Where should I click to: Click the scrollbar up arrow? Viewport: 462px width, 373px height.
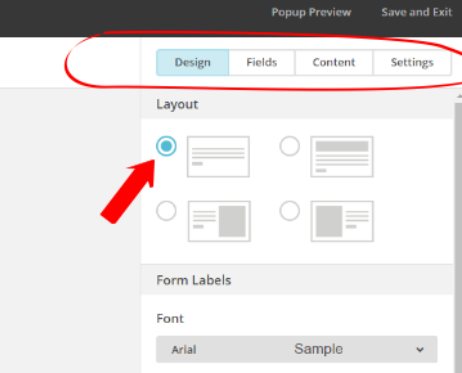pos(459,96)
